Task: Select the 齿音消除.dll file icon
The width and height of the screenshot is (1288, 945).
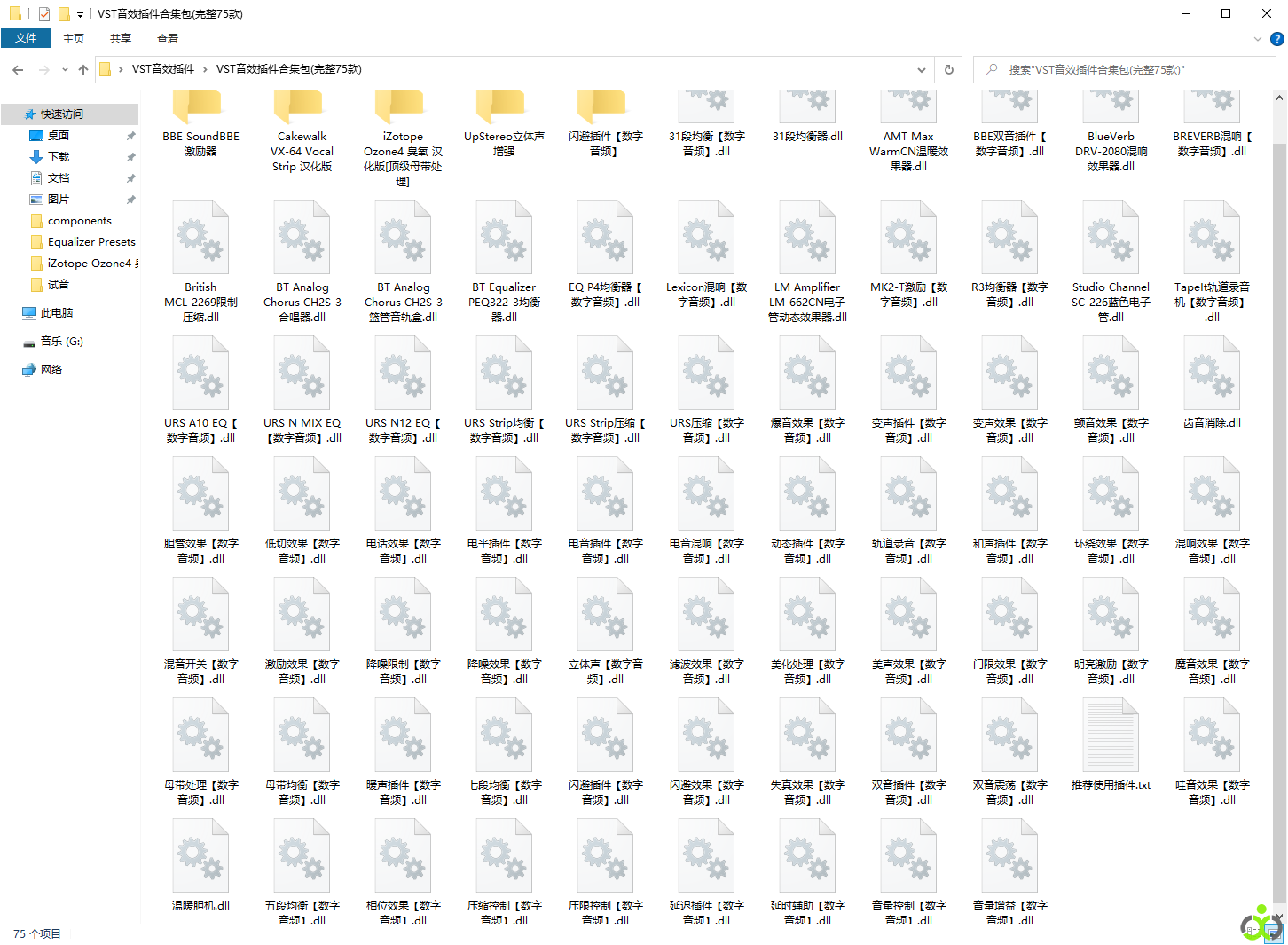Action: [1212, 373]
